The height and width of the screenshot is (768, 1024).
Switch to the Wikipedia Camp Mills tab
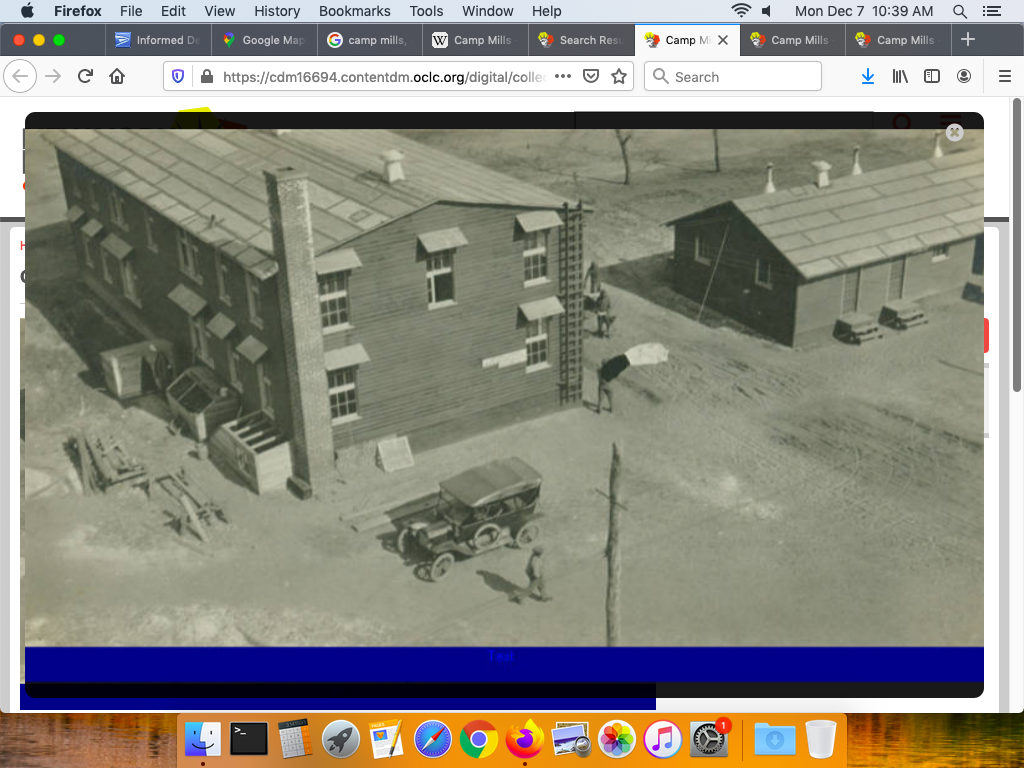(476, 40)
